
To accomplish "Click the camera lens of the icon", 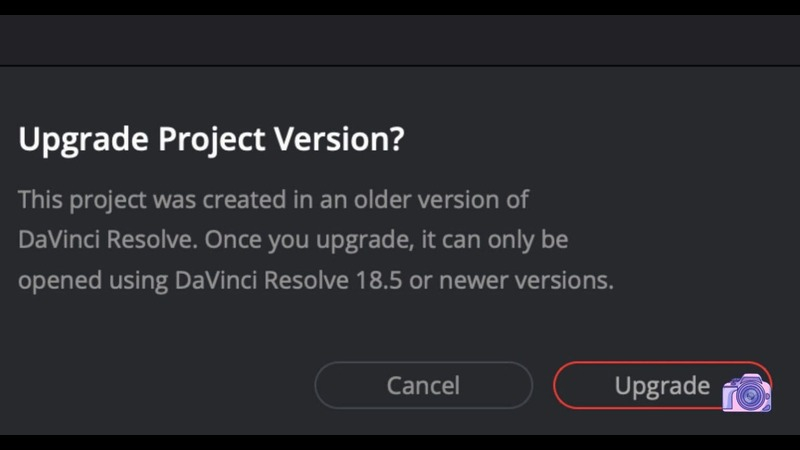I will (750, 396).
